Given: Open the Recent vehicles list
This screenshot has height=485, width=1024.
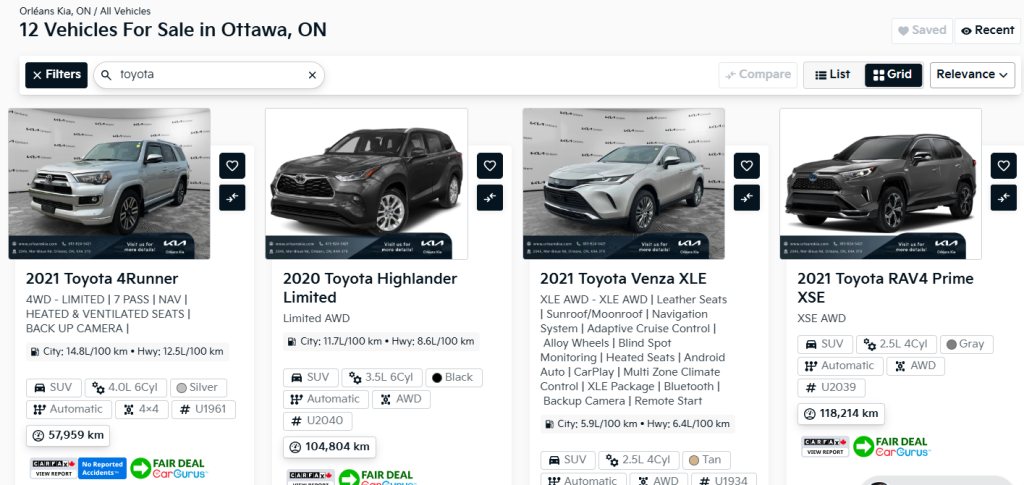Looking at the screenshot, I should coord(987,31).
